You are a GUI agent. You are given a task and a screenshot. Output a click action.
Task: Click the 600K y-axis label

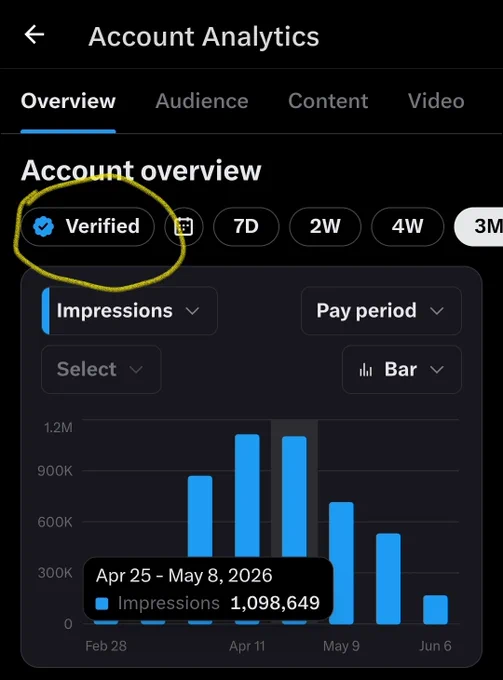click(x=55, y=522)
